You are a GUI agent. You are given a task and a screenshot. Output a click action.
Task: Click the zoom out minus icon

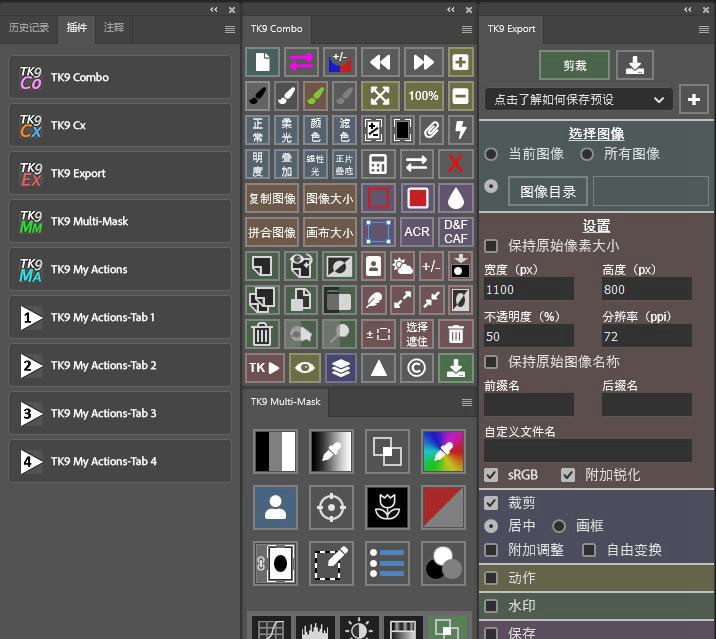pos(460,96)
